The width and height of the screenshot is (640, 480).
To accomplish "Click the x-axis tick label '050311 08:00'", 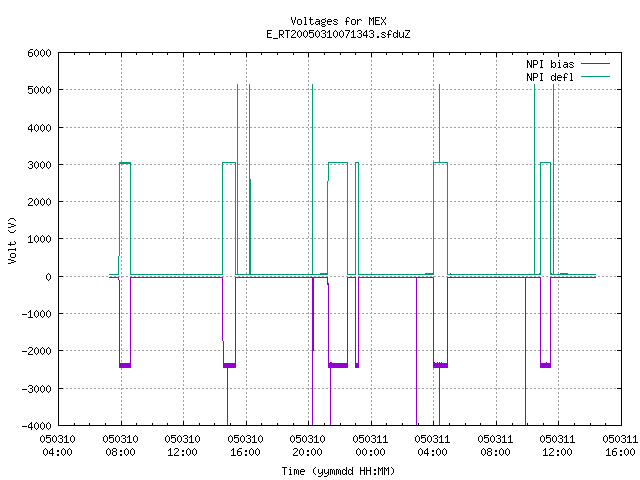I will [x=495, y=446].
